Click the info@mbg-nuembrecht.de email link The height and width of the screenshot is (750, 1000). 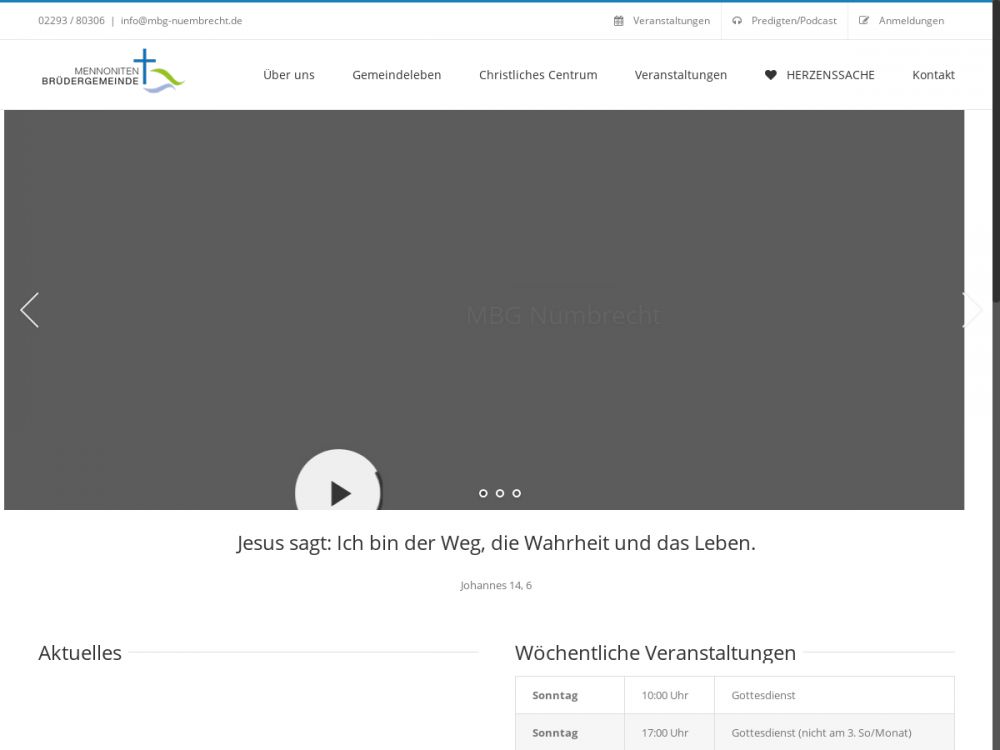pyautogui.click(x=181, y=21)
